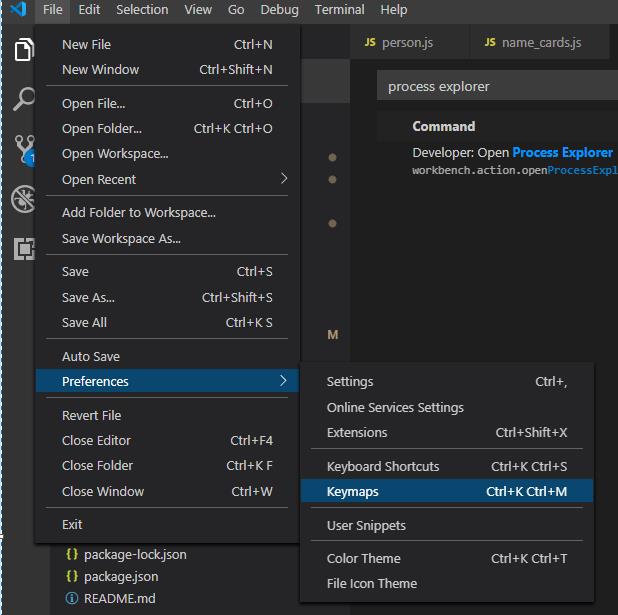This screenshot has height=615, width=618.
Task: Switch to the person.js tab
Action: pyautogui.click(x=409, y=42)
